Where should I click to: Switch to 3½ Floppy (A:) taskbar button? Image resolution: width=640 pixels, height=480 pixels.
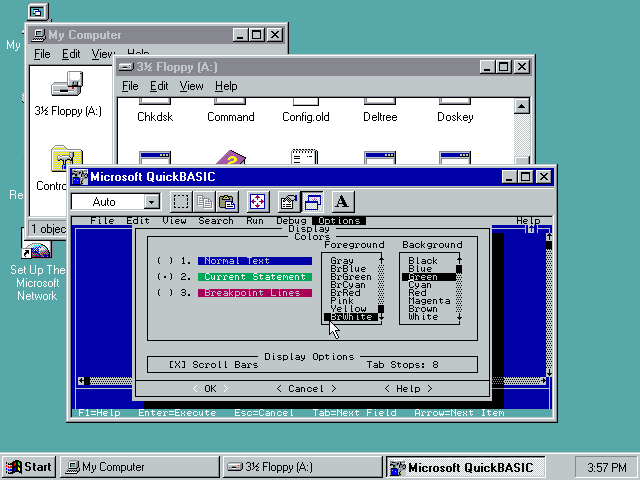(x=302, y=467)
